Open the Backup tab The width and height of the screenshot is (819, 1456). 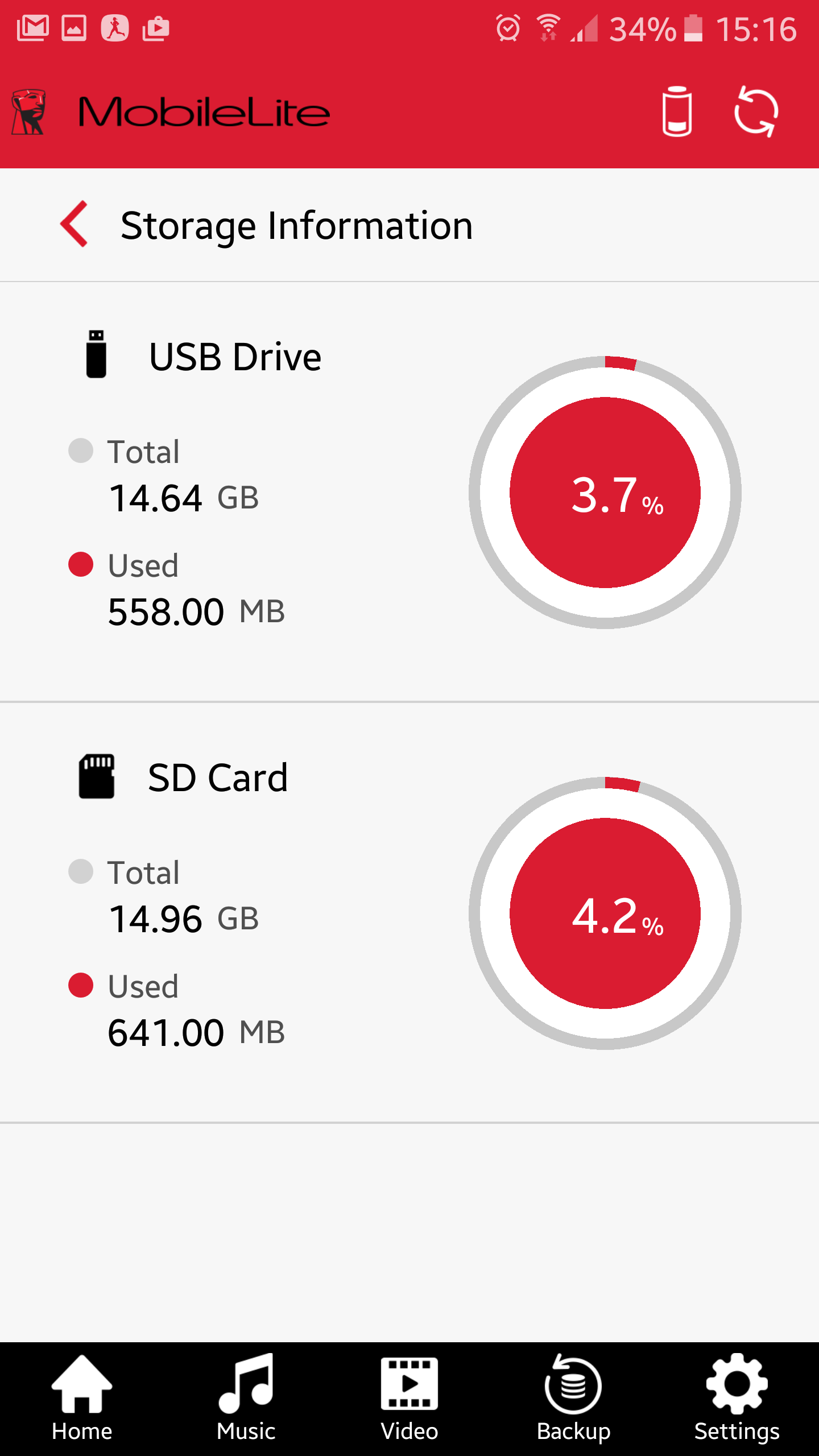click(x=573, y=1397)
